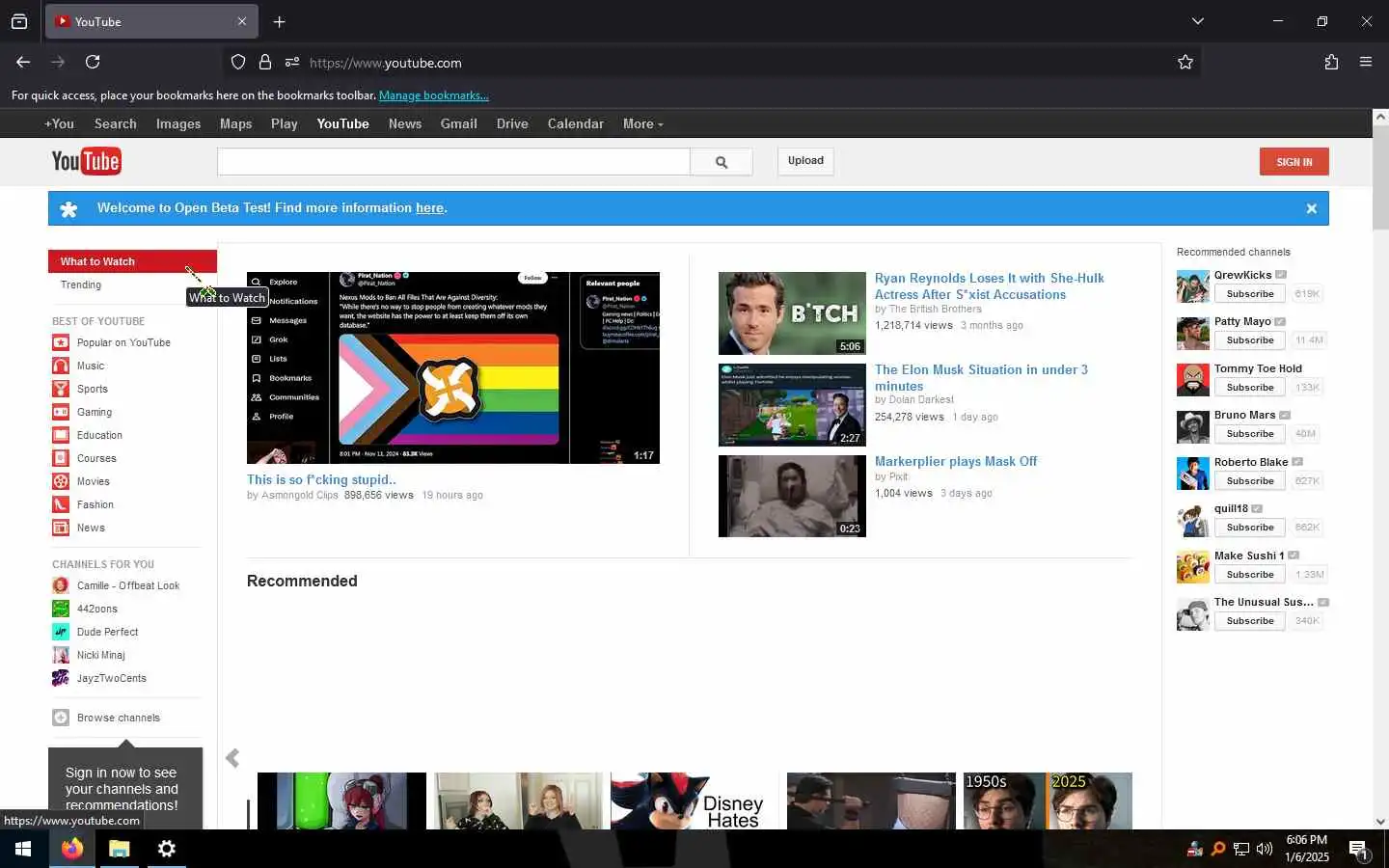Subscribe to the Patty Mayo channel
1389x868 pixels.
coord(1250,340)
